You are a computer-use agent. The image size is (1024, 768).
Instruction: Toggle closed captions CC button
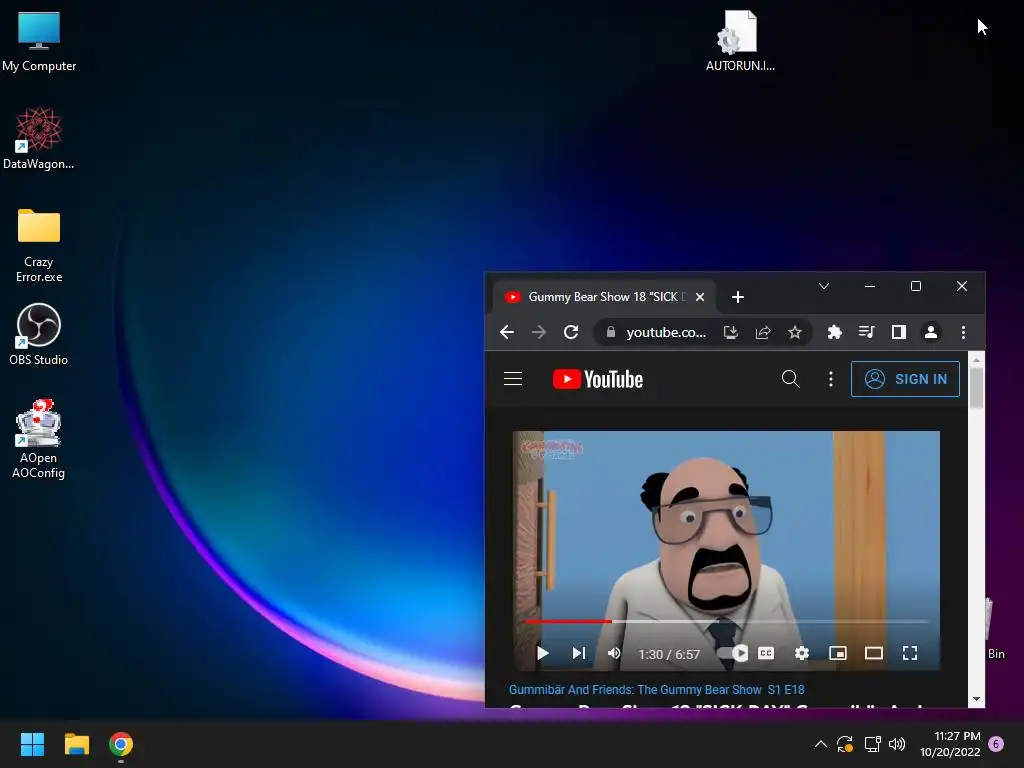tap(766, 653)
